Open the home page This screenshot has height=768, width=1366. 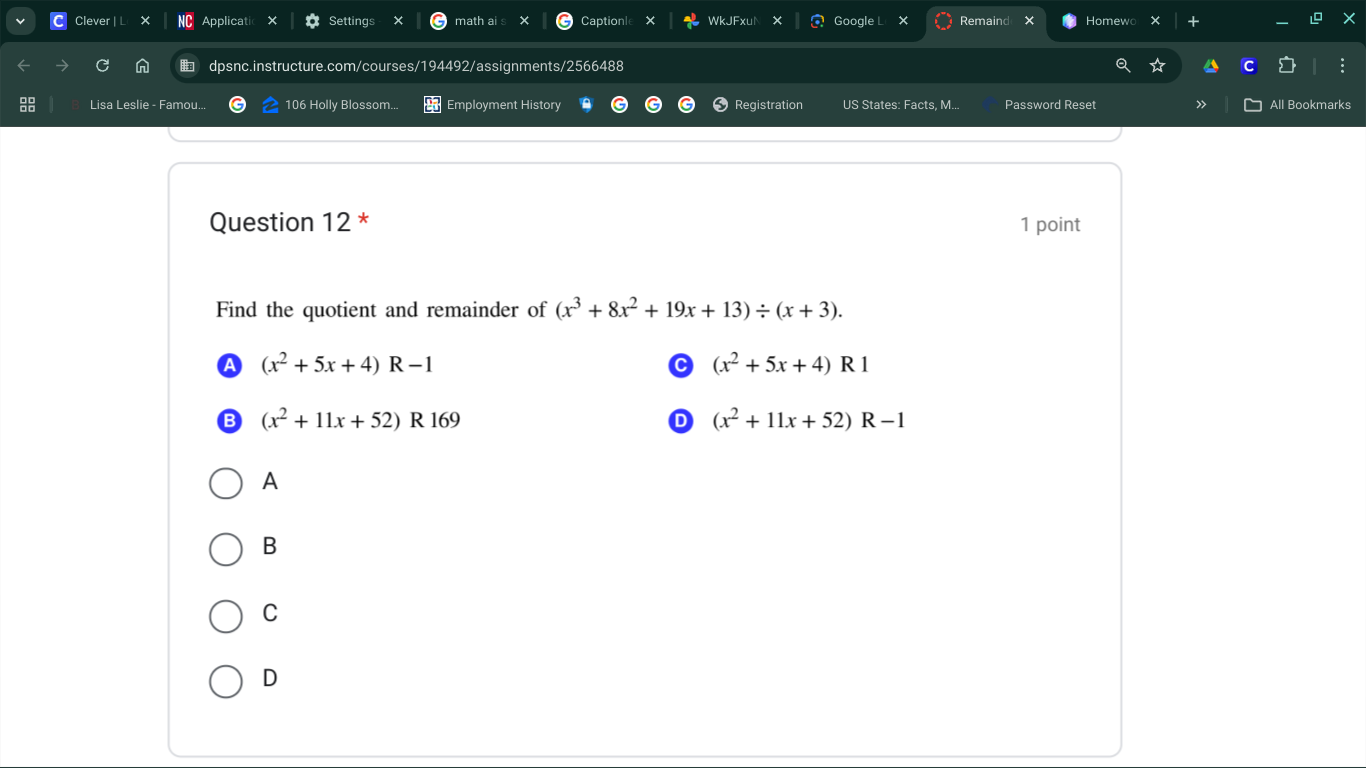[x=142, y=66]
